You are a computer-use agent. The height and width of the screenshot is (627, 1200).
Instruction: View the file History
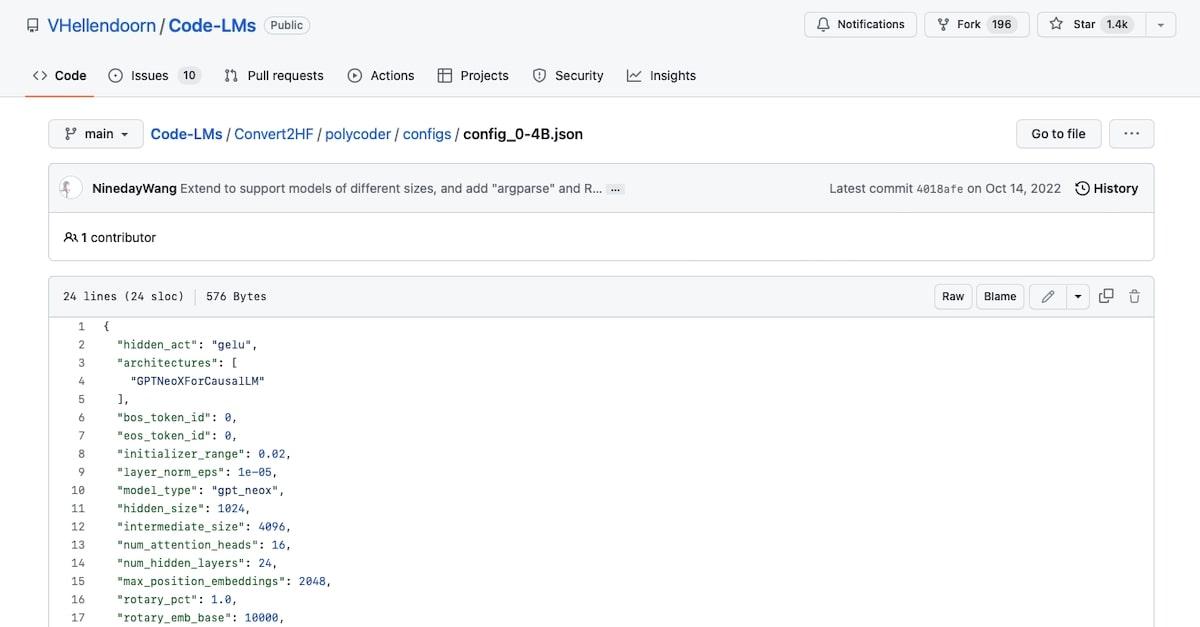[x=1106, y=188]
